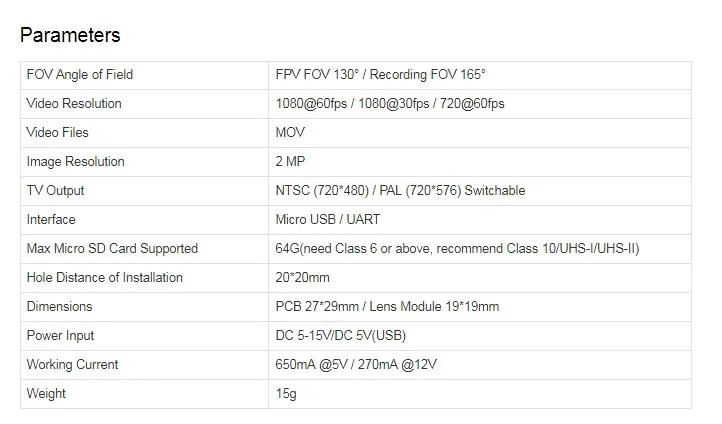Click the NTSC / PAL Switchable value
Image resolution: width=722 pixels, height=424 pixels.
[x=400, y=191]
